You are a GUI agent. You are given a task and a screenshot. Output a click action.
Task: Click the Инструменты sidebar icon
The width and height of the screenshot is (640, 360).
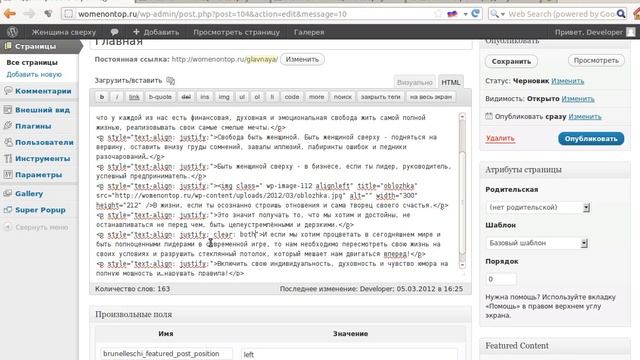(x=8, y=158)
